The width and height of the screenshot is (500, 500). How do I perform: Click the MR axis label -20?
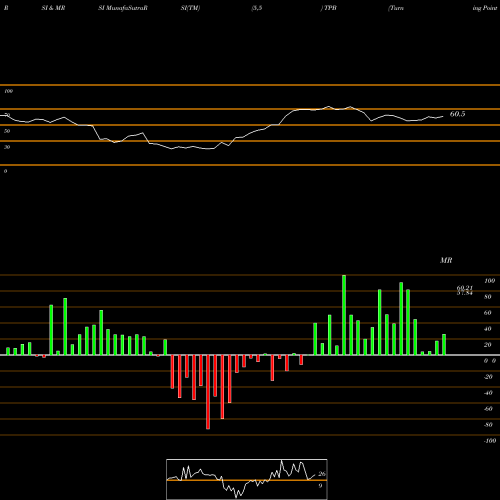click(x=488, y=377)
